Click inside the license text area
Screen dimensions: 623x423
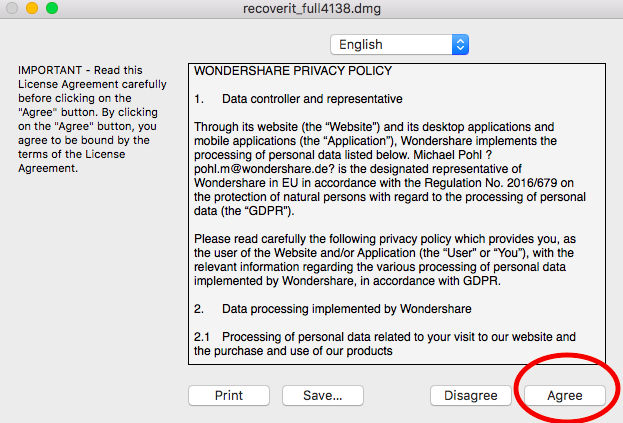click(x=397, y=214)
